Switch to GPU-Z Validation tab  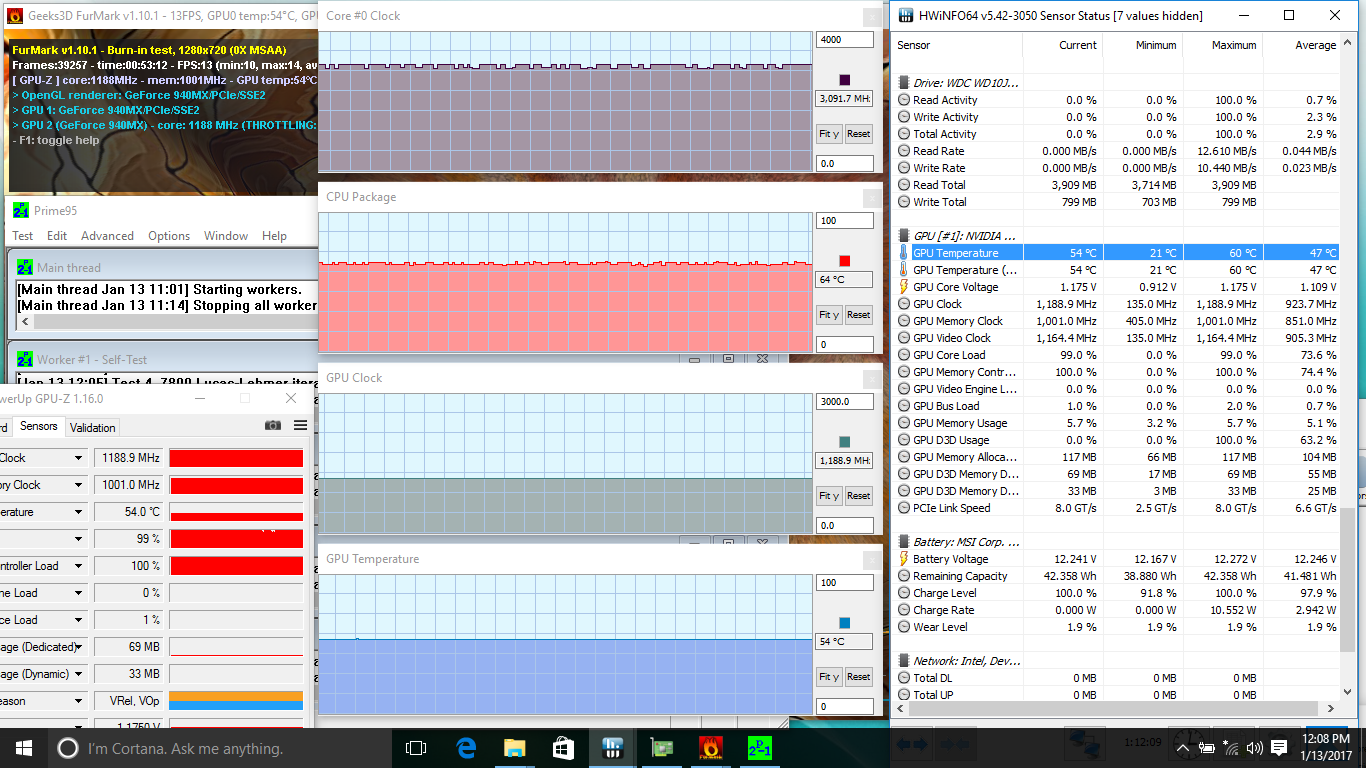pos(93,428)
